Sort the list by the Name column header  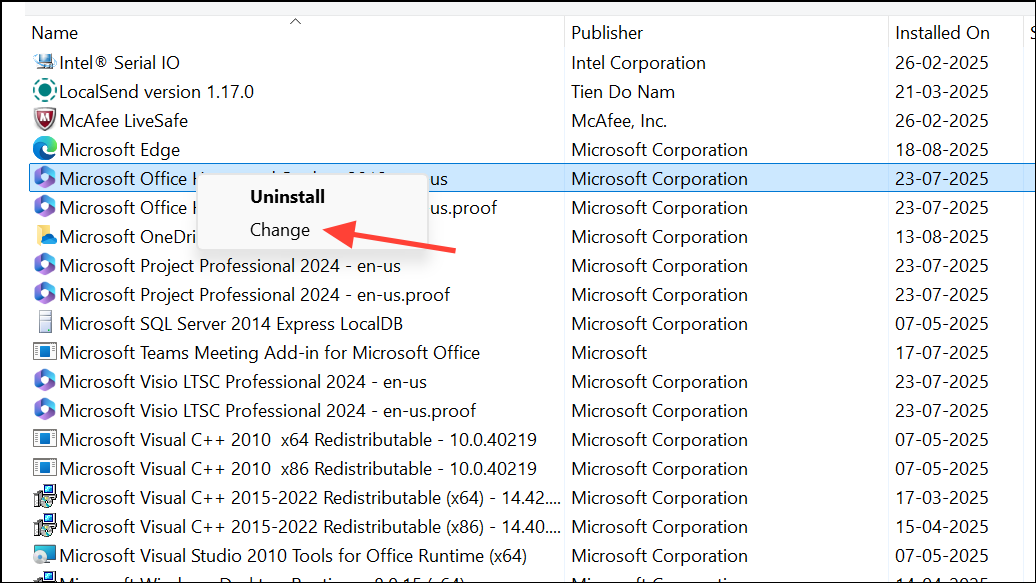pyautogui.click(x=55, y=33)
